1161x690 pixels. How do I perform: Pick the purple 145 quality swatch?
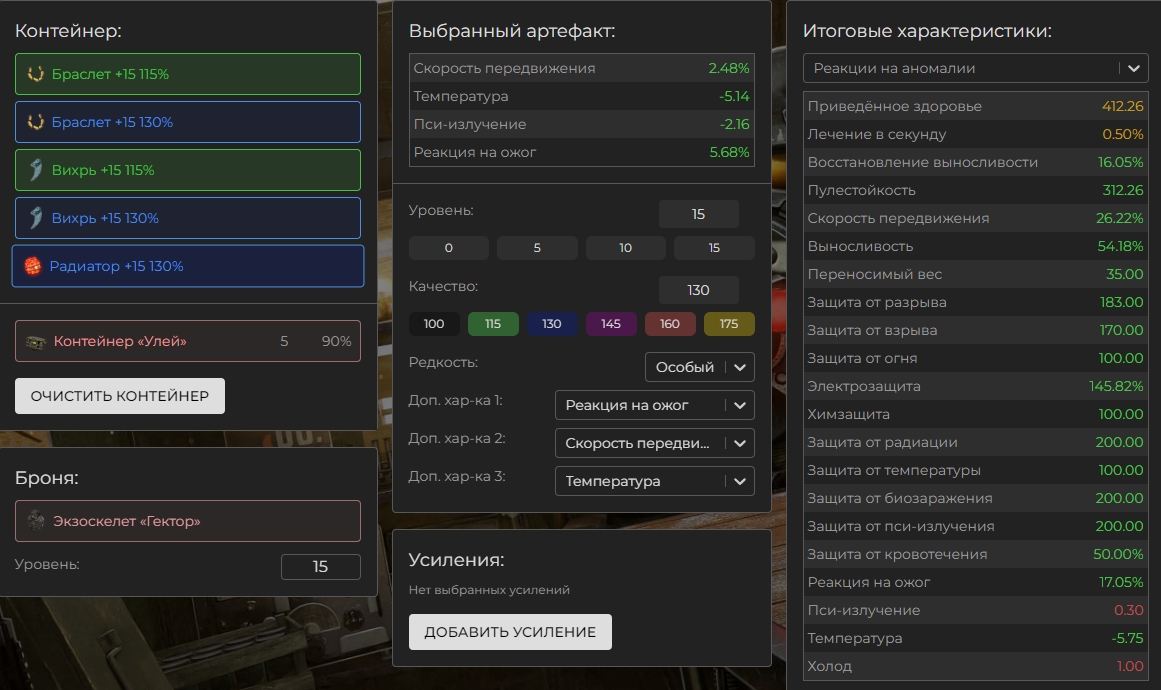(611, 324)
